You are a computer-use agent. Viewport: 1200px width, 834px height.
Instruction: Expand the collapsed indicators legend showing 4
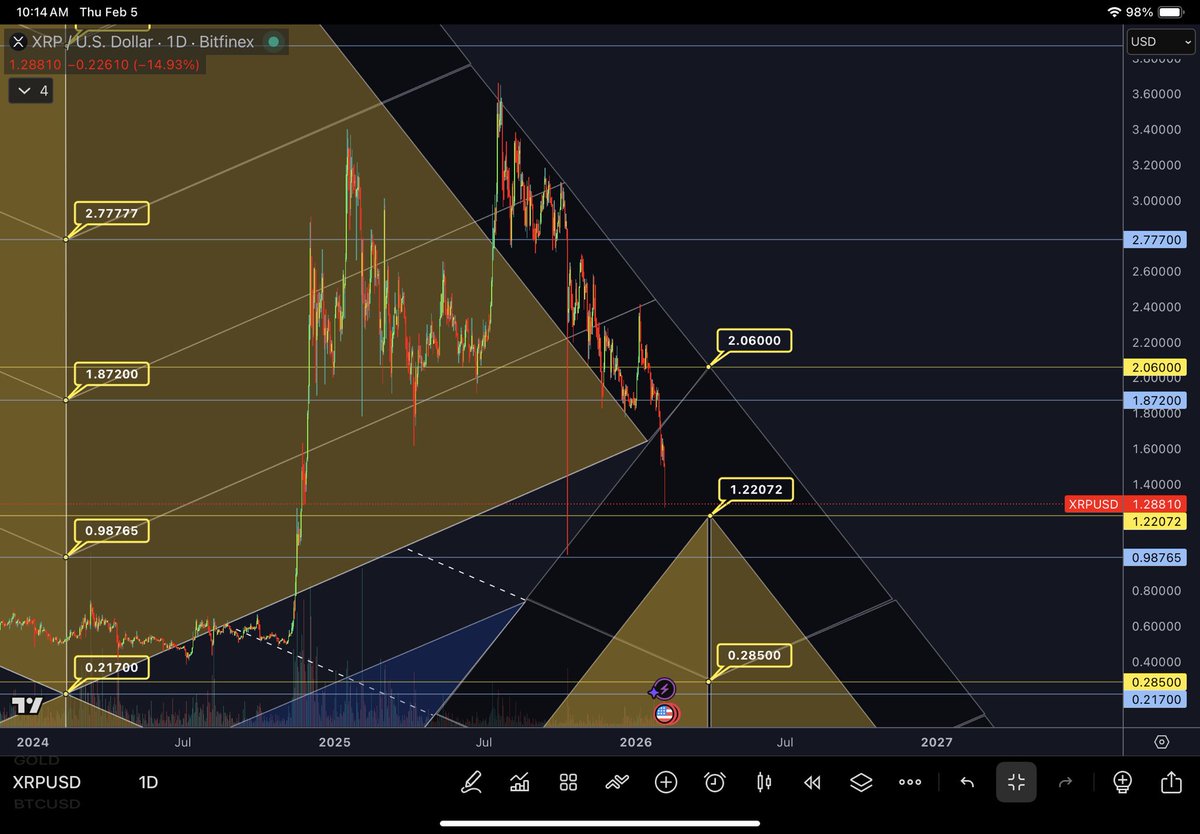(x=31, y=91)
